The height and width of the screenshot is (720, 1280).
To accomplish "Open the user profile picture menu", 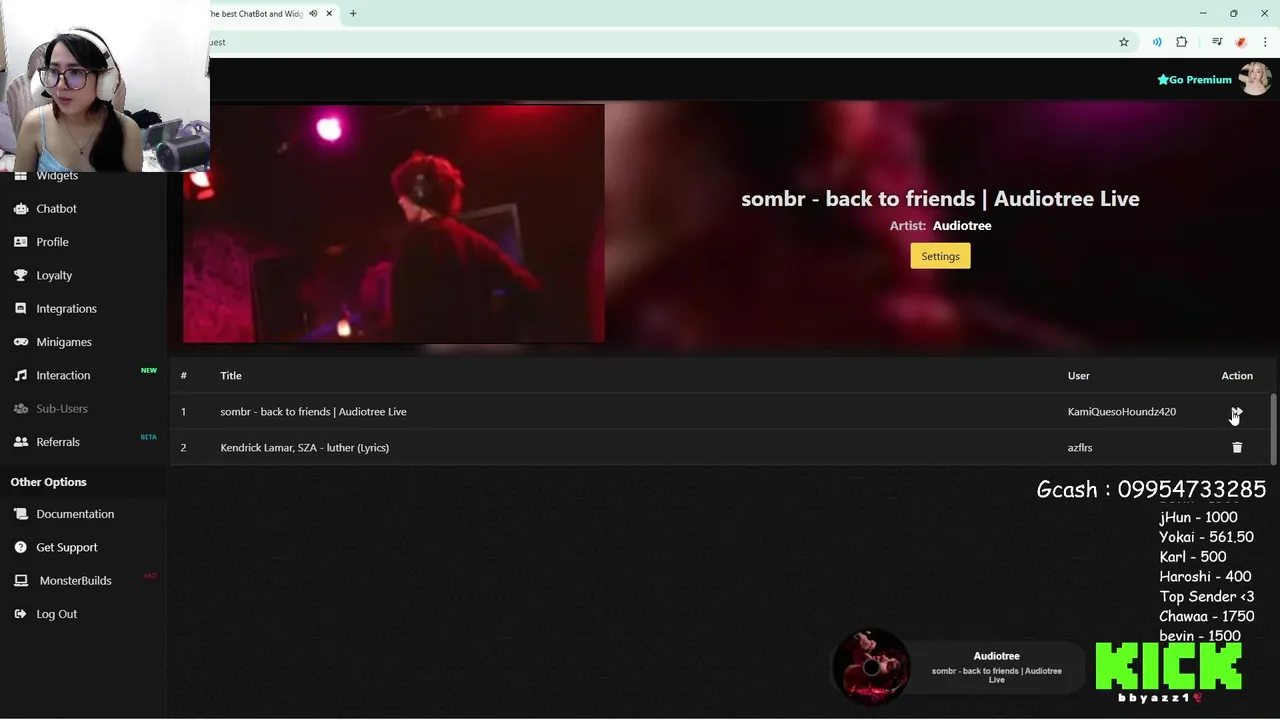I will click(x=1255, y=79).
